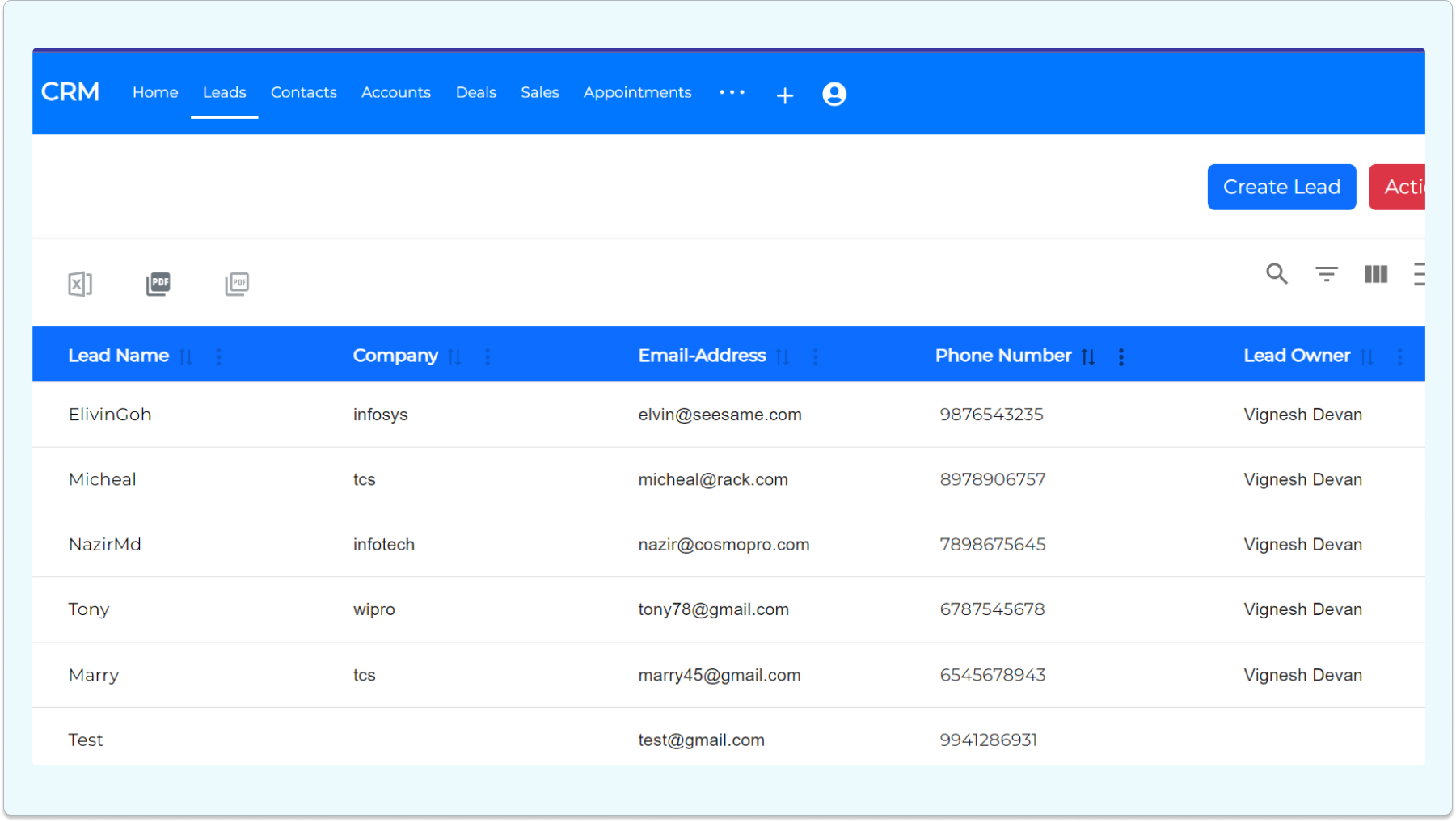Open the column view icon
1456x822 pixels.
1375,274
